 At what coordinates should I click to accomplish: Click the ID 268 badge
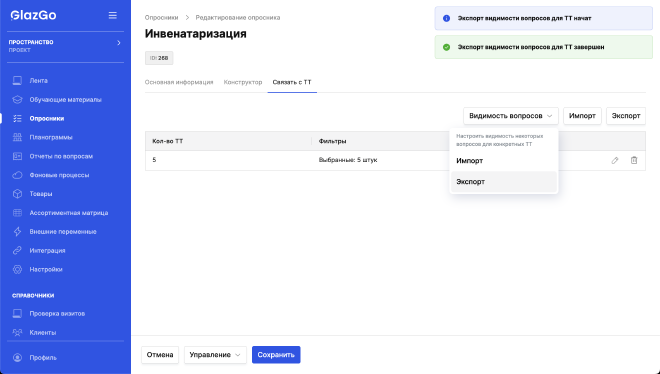point(159,58)
